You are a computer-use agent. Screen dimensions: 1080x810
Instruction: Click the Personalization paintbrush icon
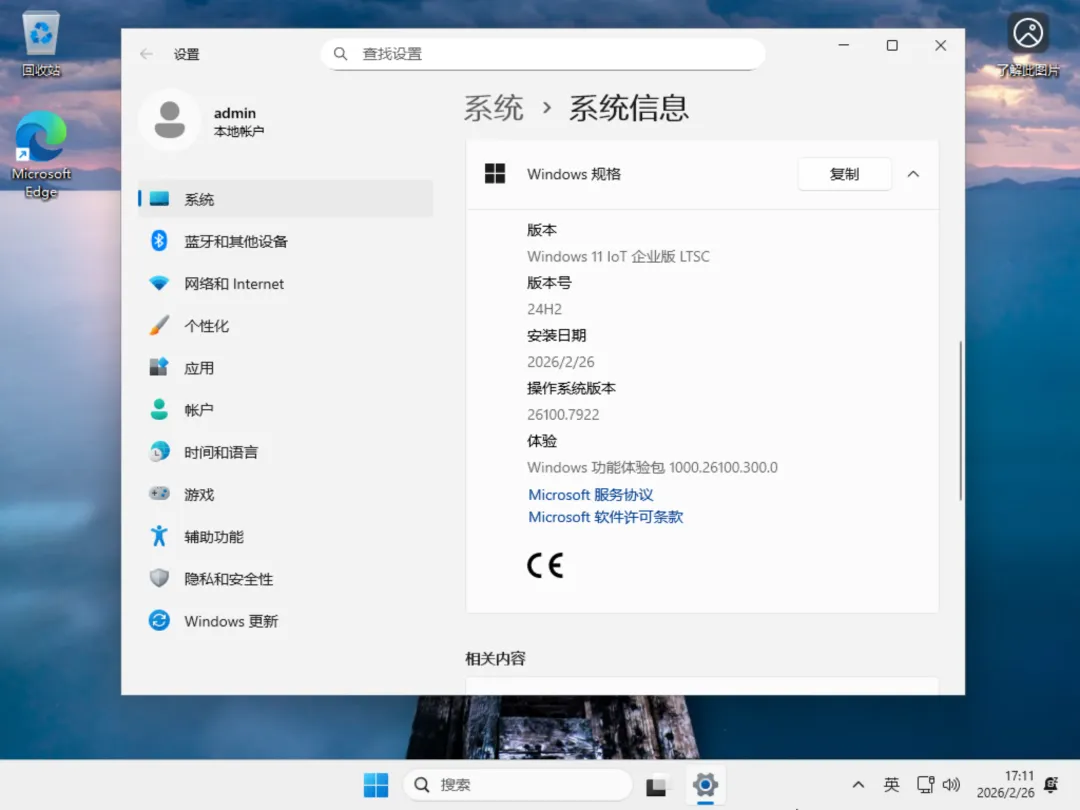point(159,325)
